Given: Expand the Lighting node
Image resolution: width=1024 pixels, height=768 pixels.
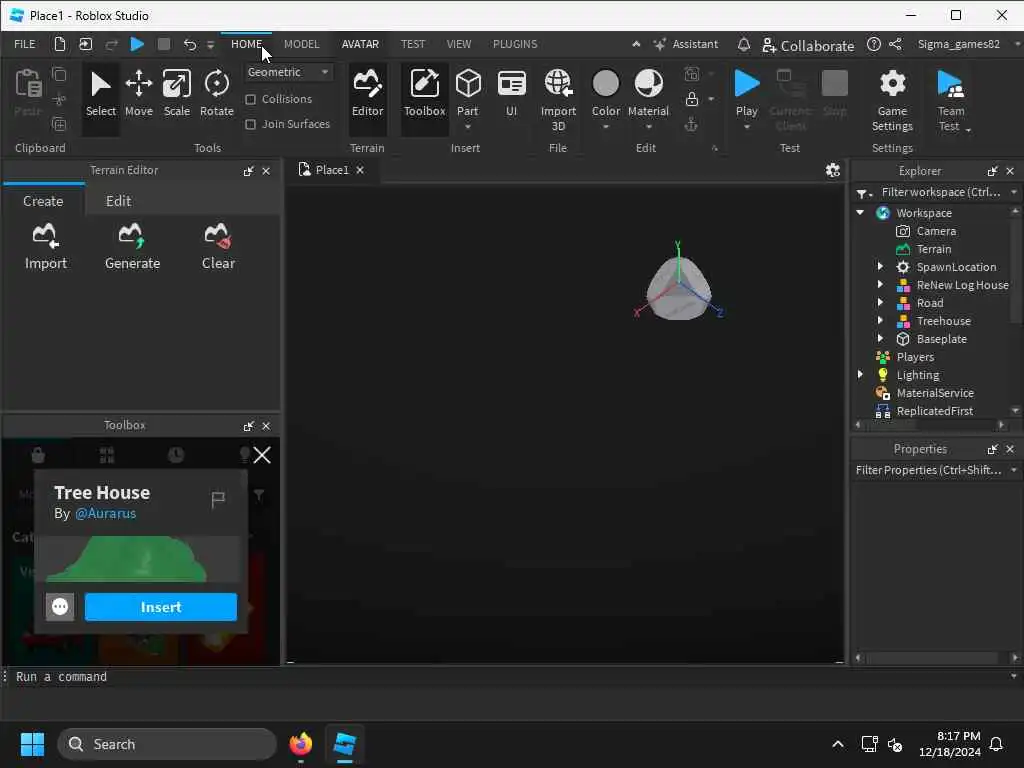Looking at the screenshot, I should (x=860, y=374).
